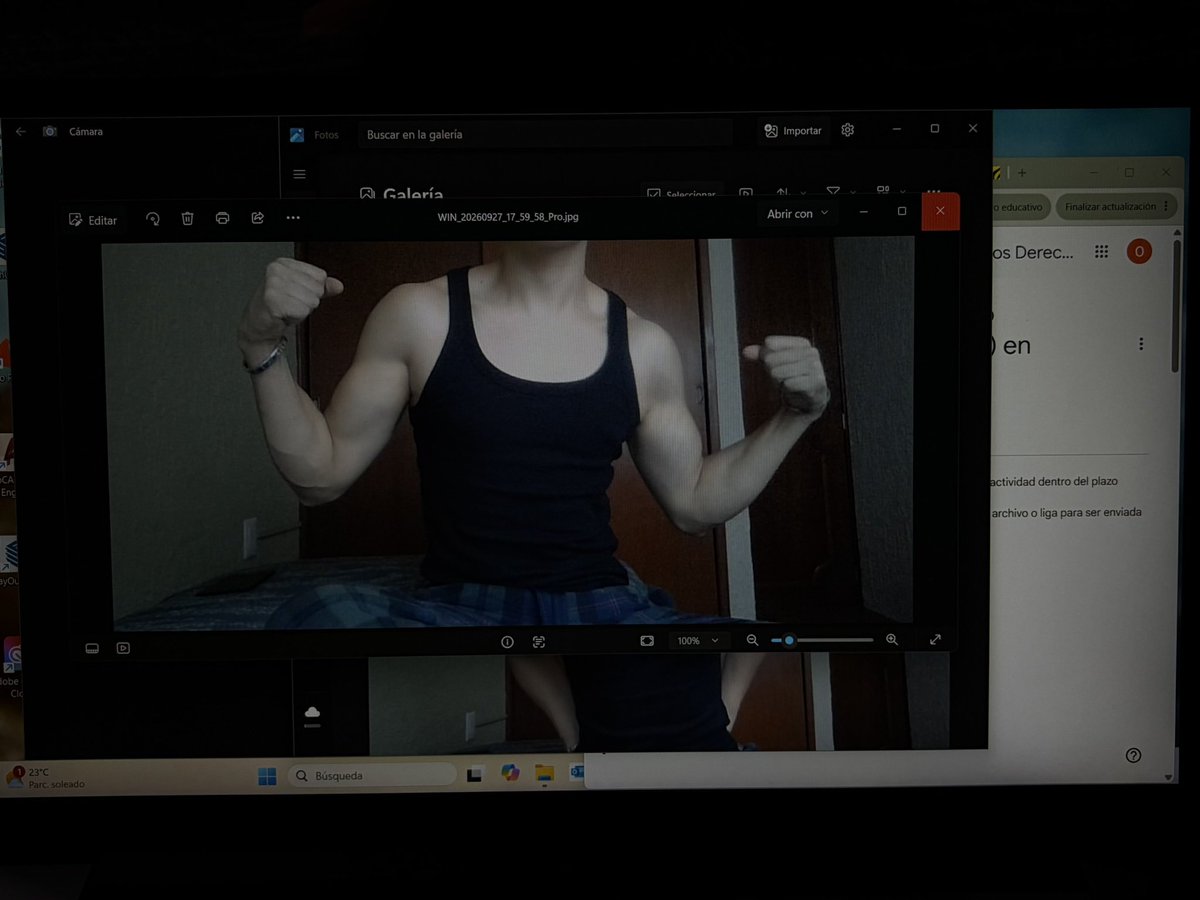This screenshot has width=1200, height=900.
Task: Open the Google apps grid icon
Action: [1101, 252]
